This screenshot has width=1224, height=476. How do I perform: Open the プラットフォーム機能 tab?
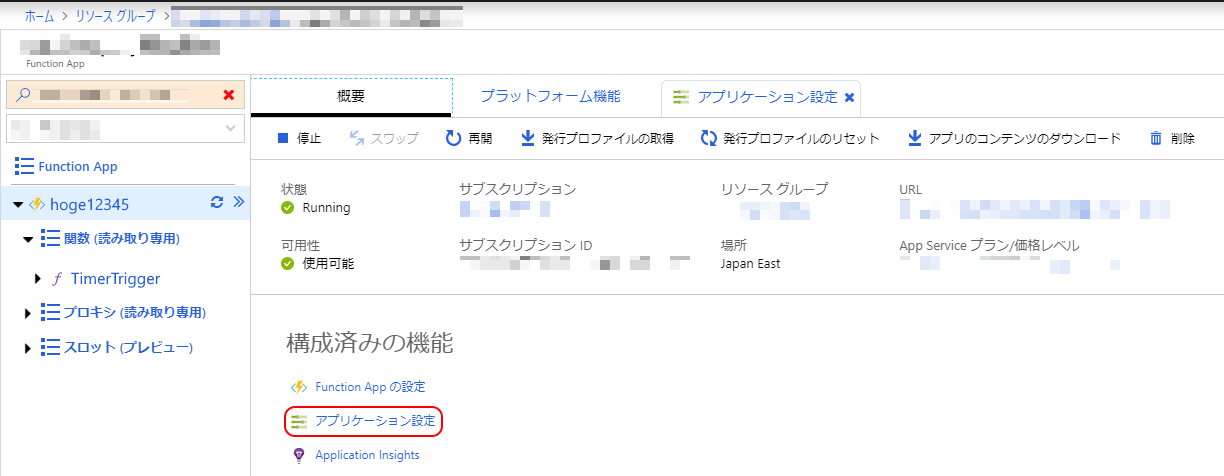coord(550,96)
